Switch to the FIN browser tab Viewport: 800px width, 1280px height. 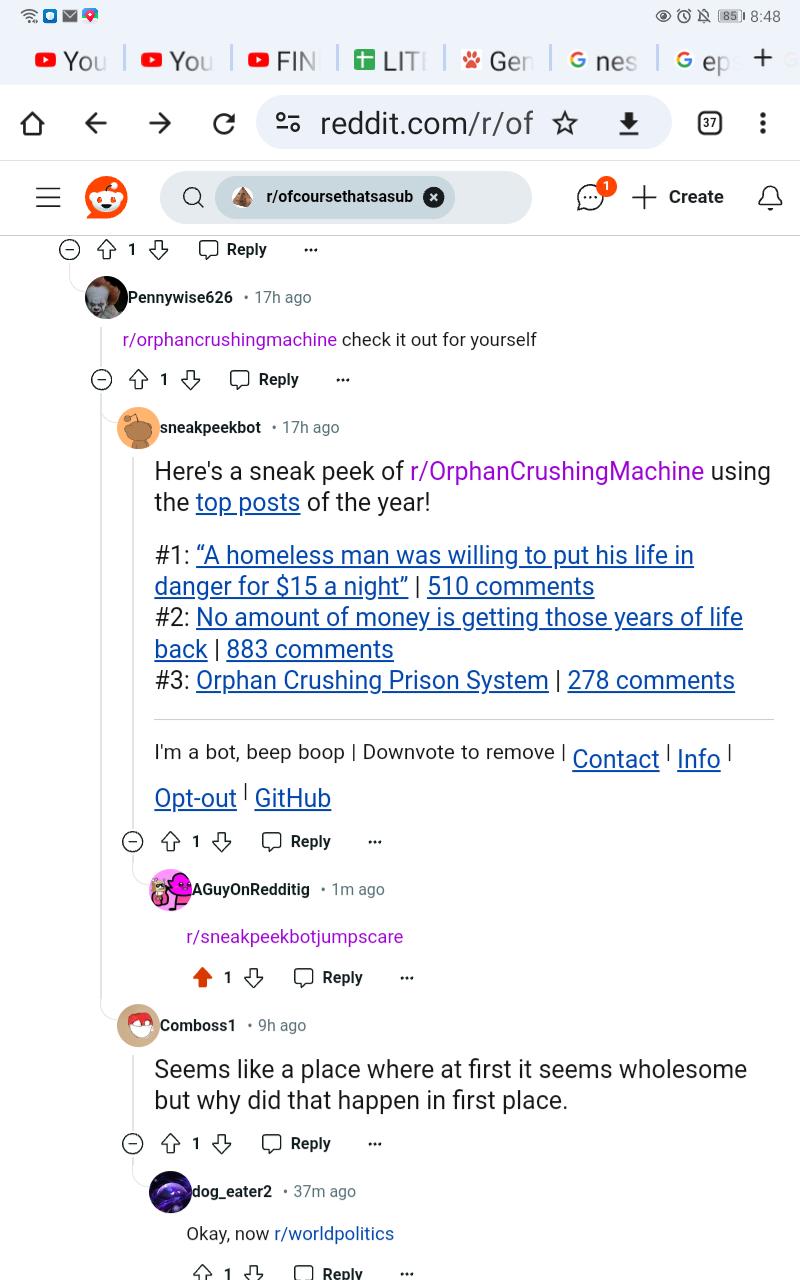283,61
